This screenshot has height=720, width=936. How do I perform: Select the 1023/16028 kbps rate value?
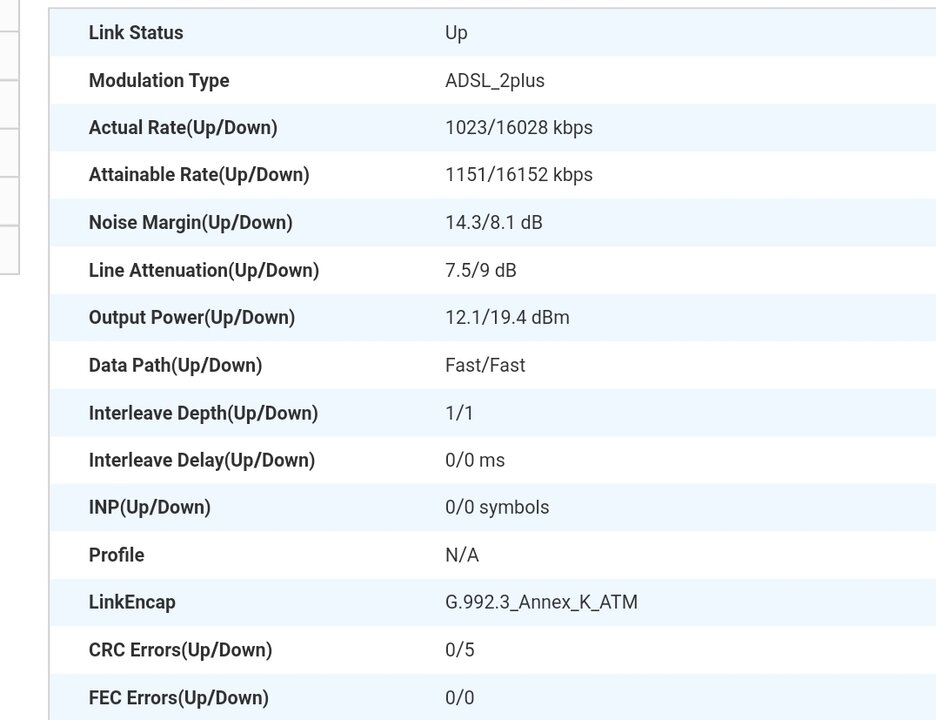[x=518, y=128]
